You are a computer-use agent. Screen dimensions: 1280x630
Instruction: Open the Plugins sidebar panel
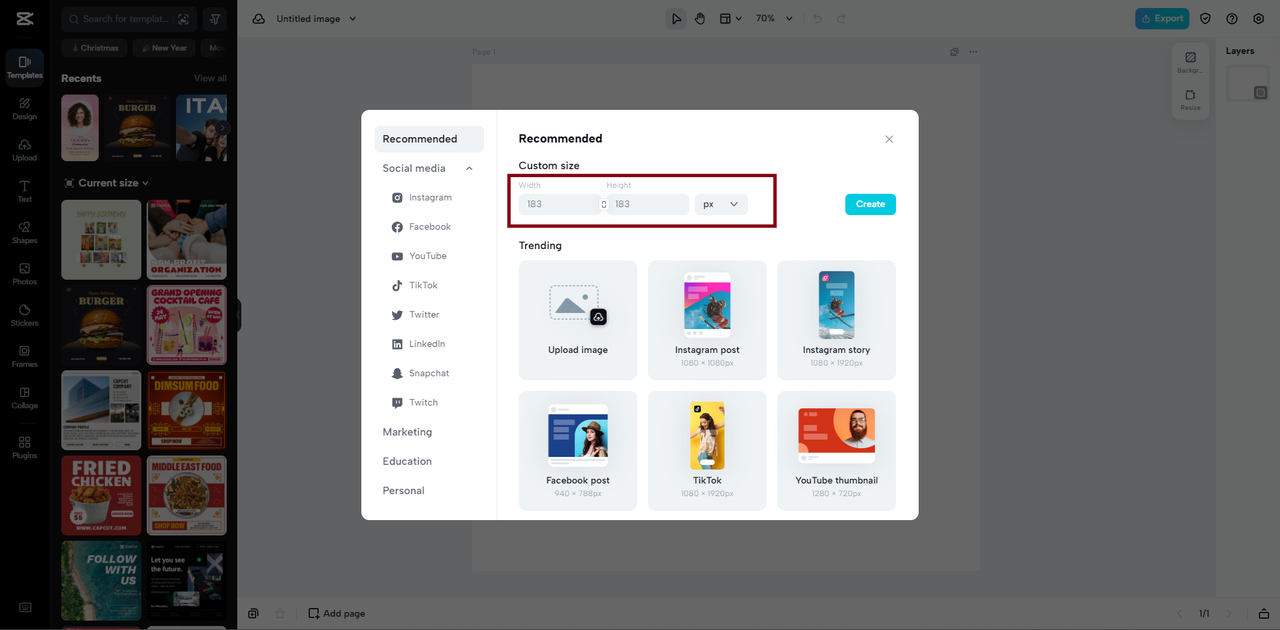(x=24, y=447)
